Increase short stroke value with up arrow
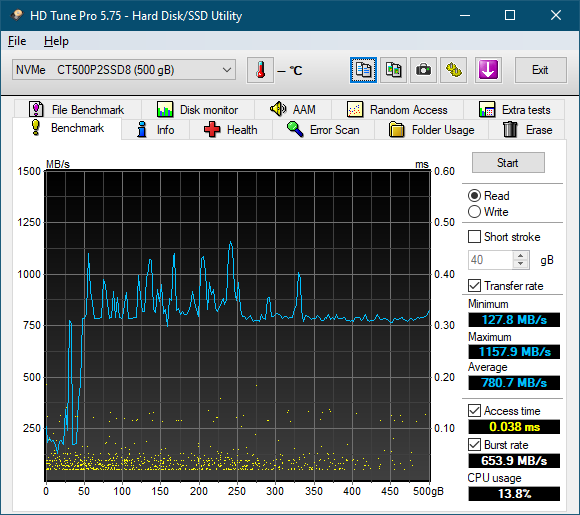580x515 pixels. (521, 256)
